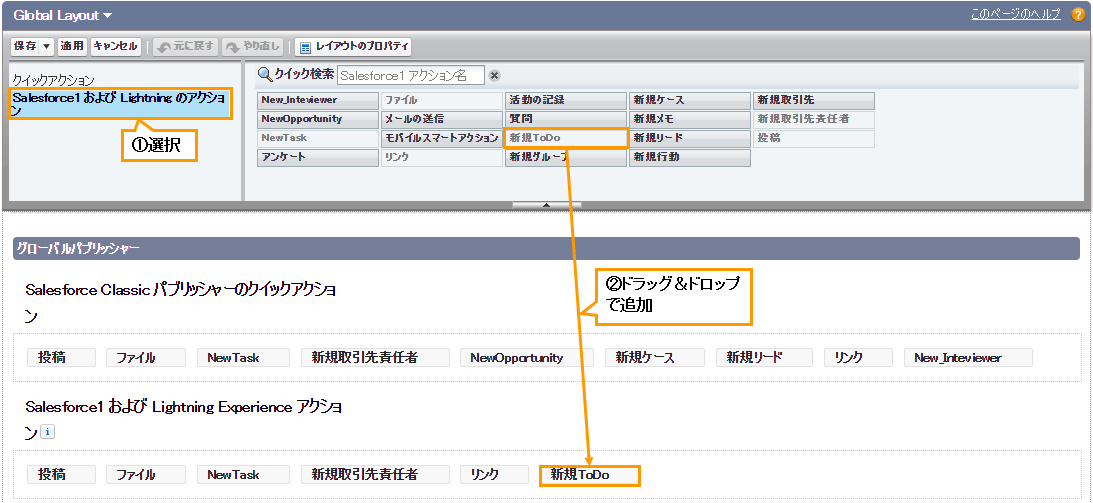Open the orange help question mark icon
Viewport: 1093px width, 503px height.
pos(1078,15)
